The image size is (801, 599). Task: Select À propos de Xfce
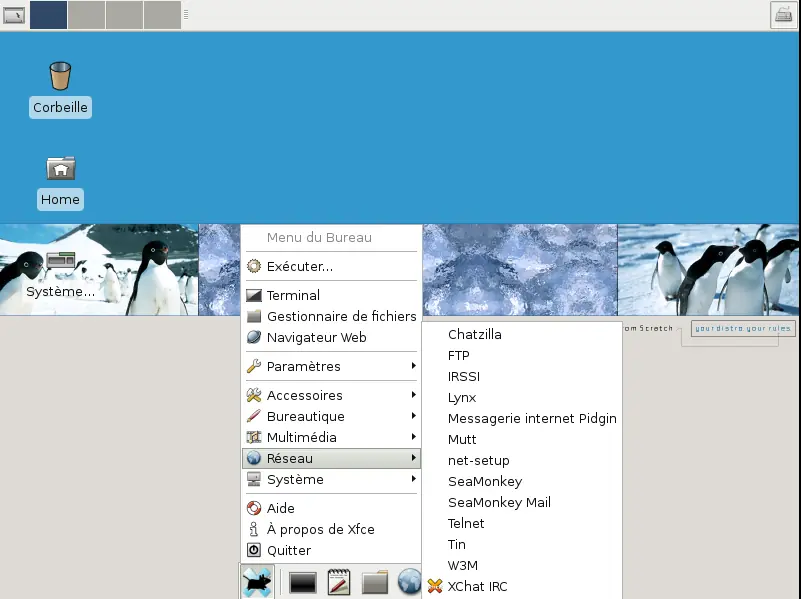pos(331,529)
